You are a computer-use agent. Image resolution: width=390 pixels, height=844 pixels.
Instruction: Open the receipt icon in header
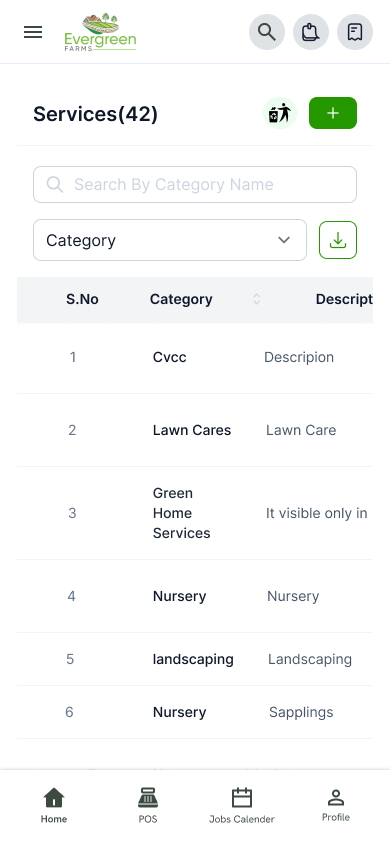355,32
